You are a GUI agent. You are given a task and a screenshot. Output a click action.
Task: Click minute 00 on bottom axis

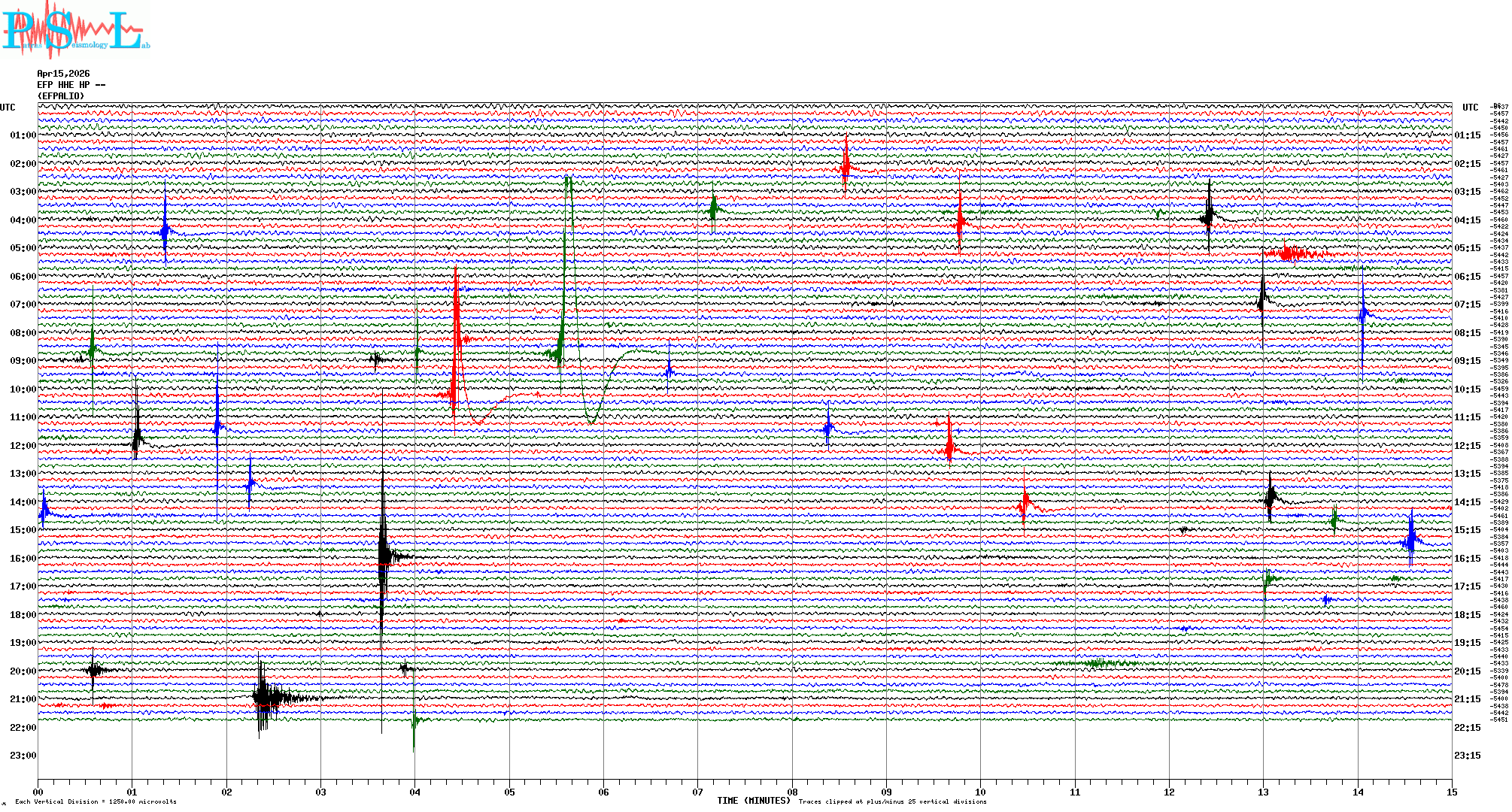(38, 792)
